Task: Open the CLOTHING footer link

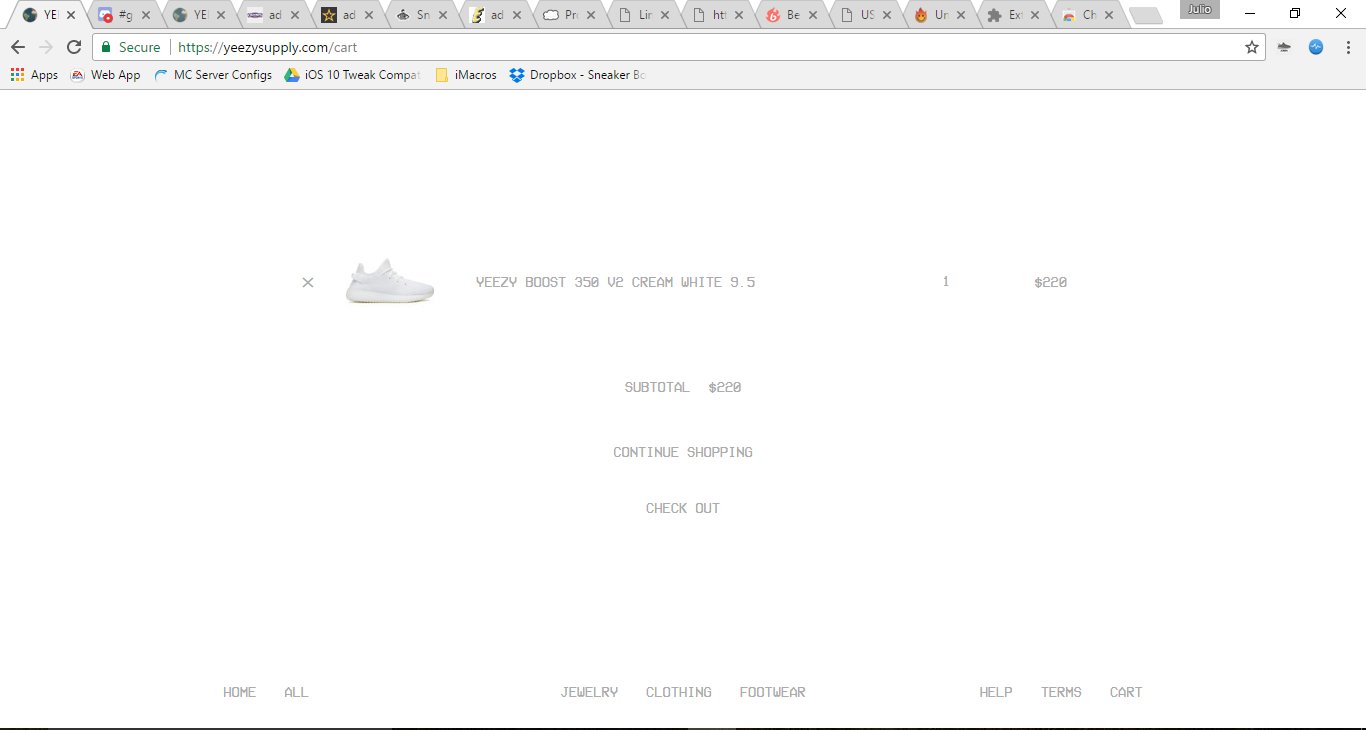Action: (679, 692)
